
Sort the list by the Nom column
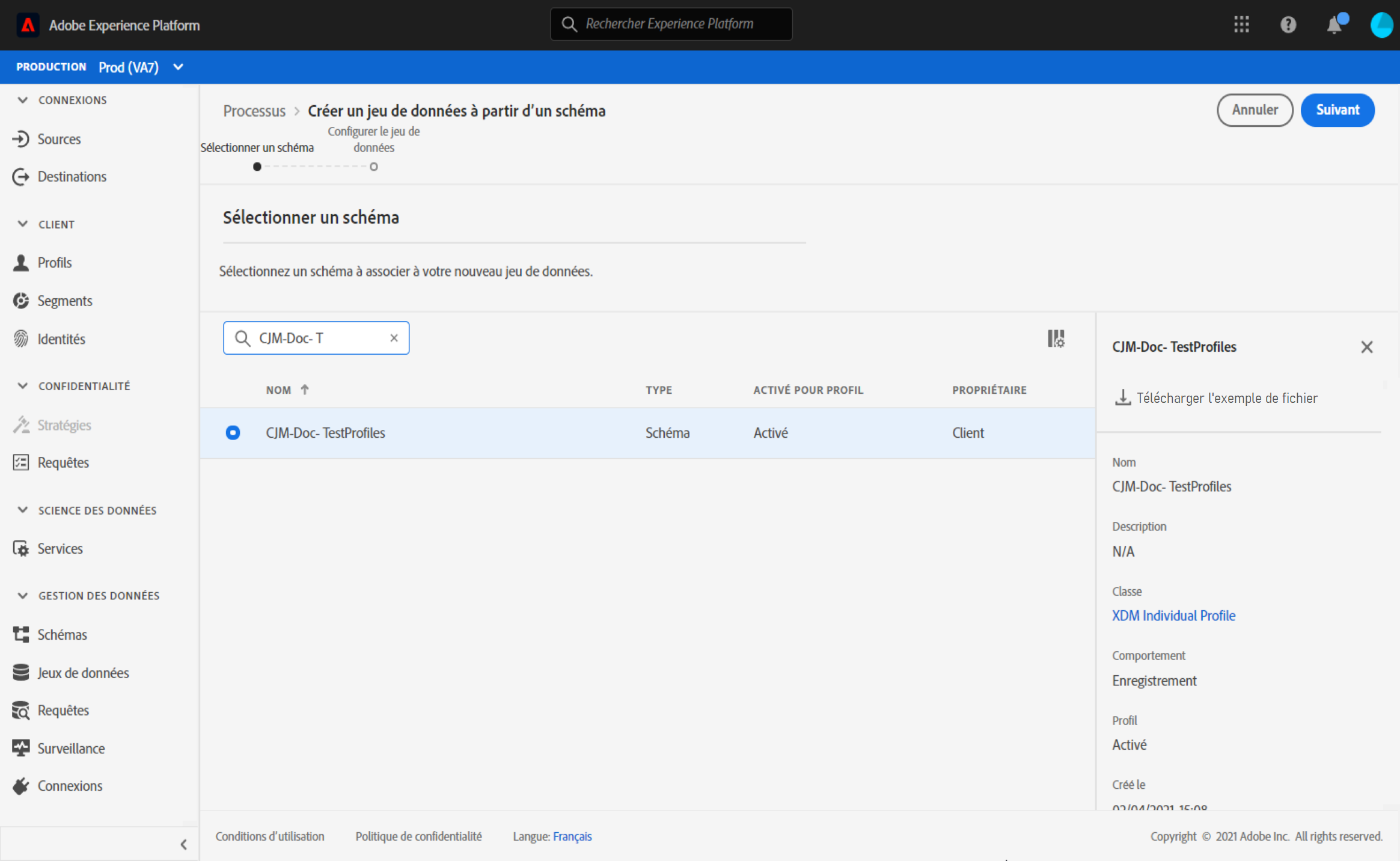coord(279,390)
